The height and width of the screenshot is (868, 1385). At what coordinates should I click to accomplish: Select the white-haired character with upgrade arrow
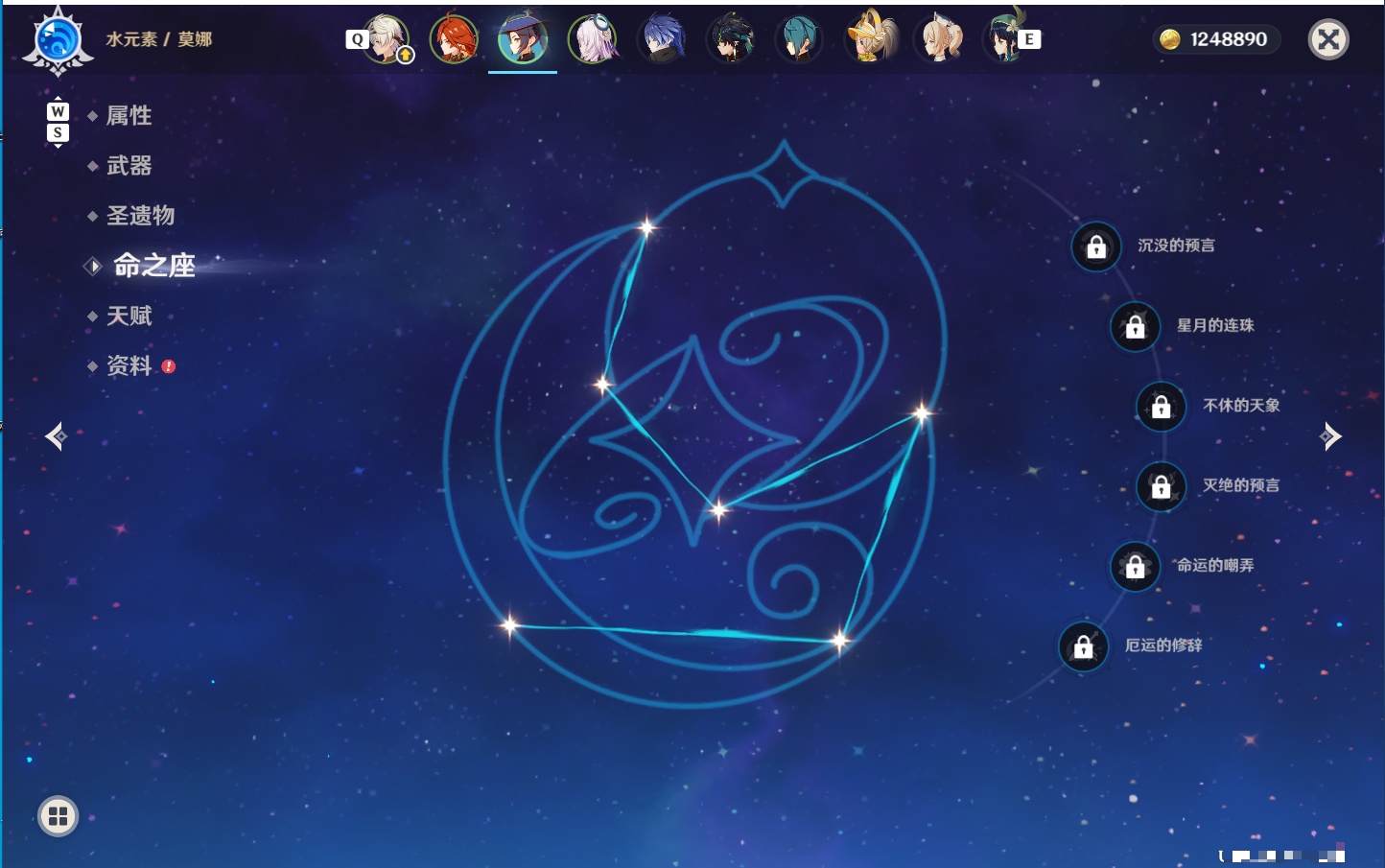[386, 39]
